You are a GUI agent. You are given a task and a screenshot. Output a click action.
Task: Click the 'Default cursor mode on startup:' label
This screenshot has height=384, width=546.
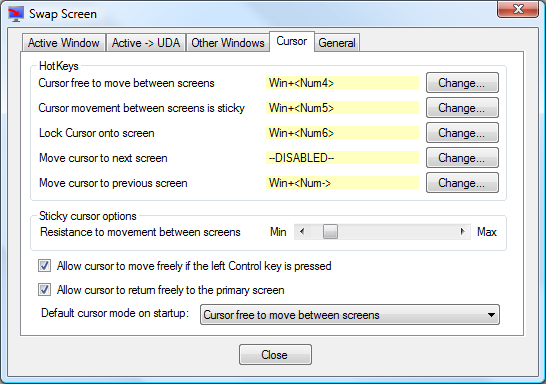coord(115,313)
